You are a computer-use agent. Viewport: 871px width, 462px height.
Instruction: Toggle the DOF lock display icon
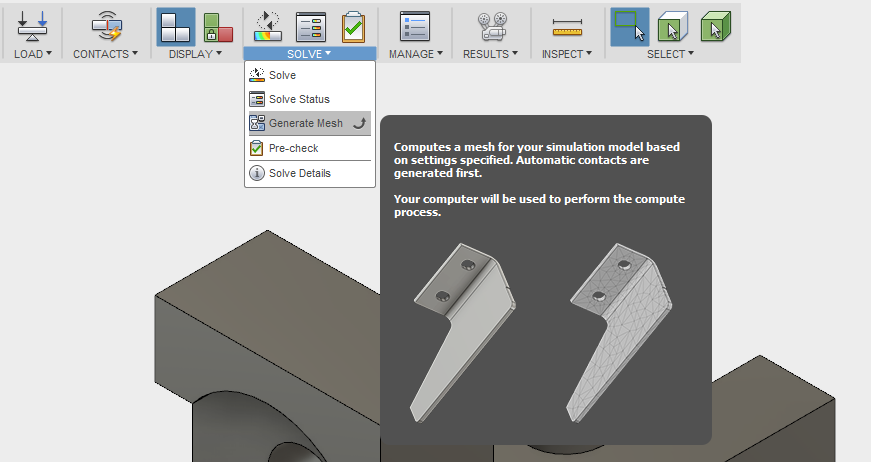coord(217,26)
